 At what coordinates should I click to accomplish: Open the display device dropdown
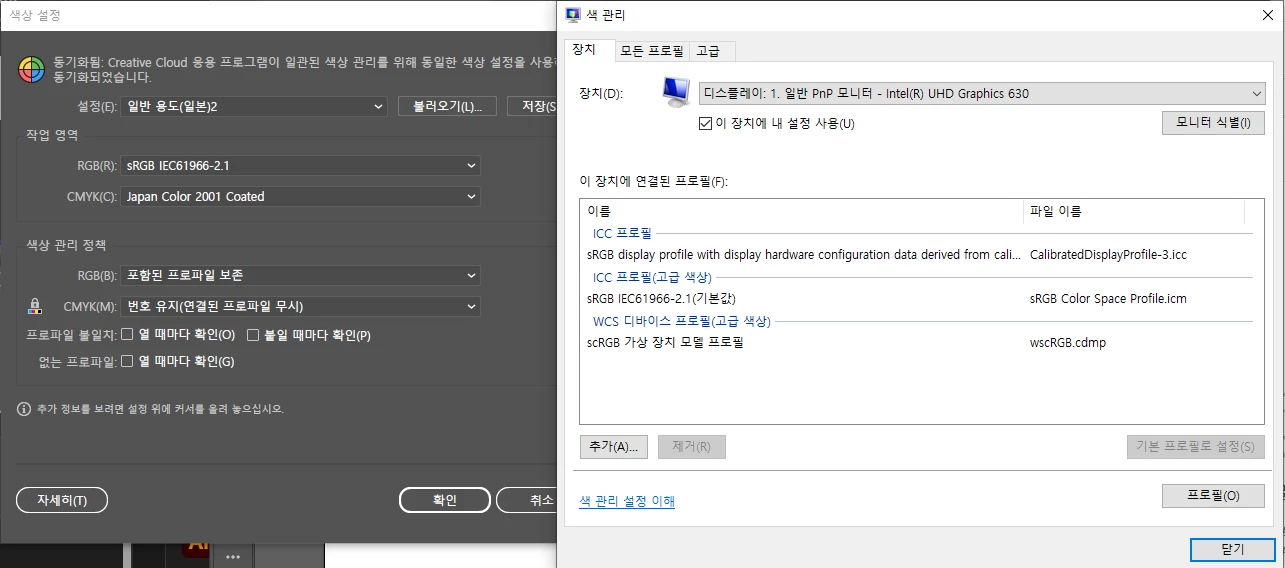982,93
